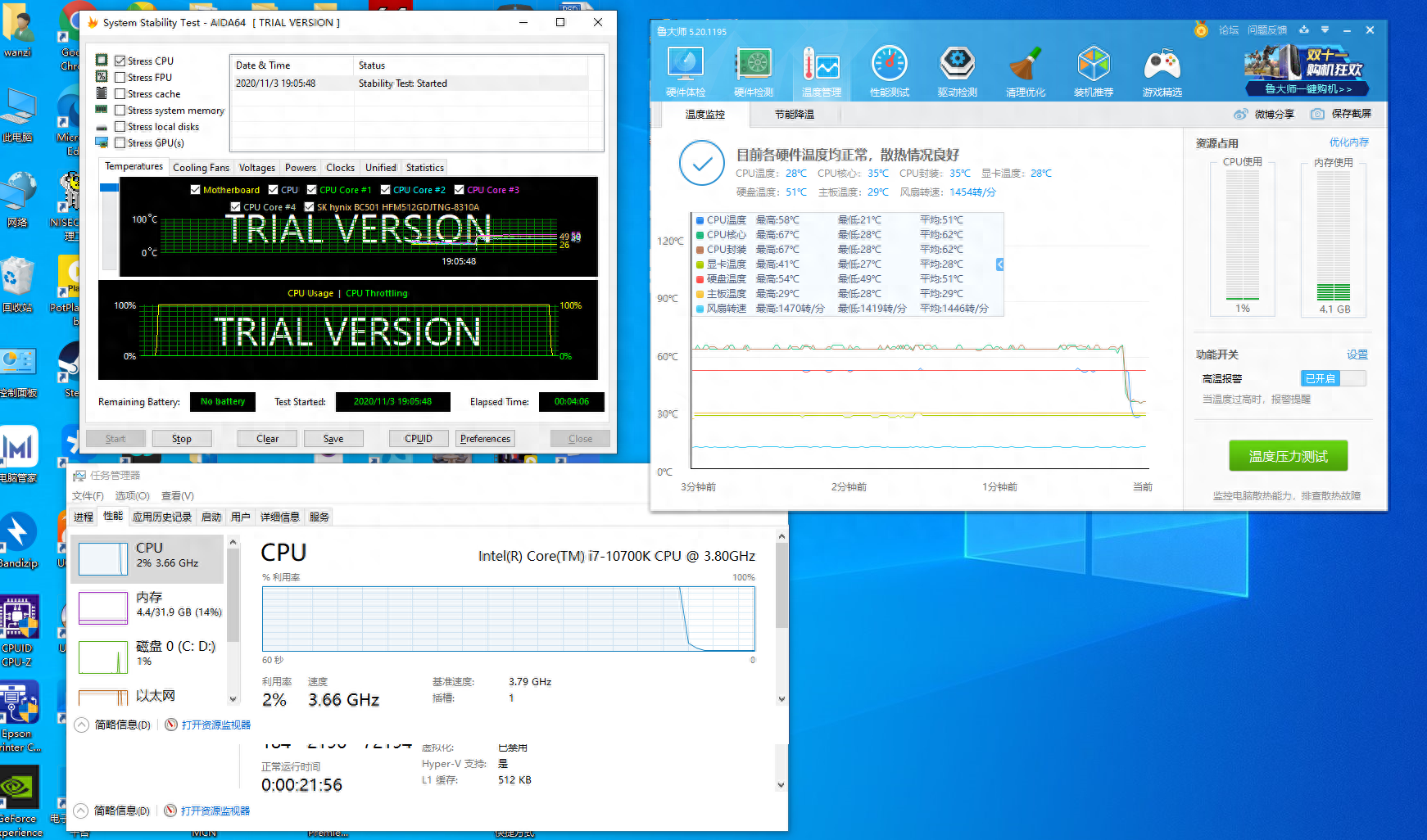
Task: Open CPUID CPU-Z desktop icon
Action: [18, 632]
